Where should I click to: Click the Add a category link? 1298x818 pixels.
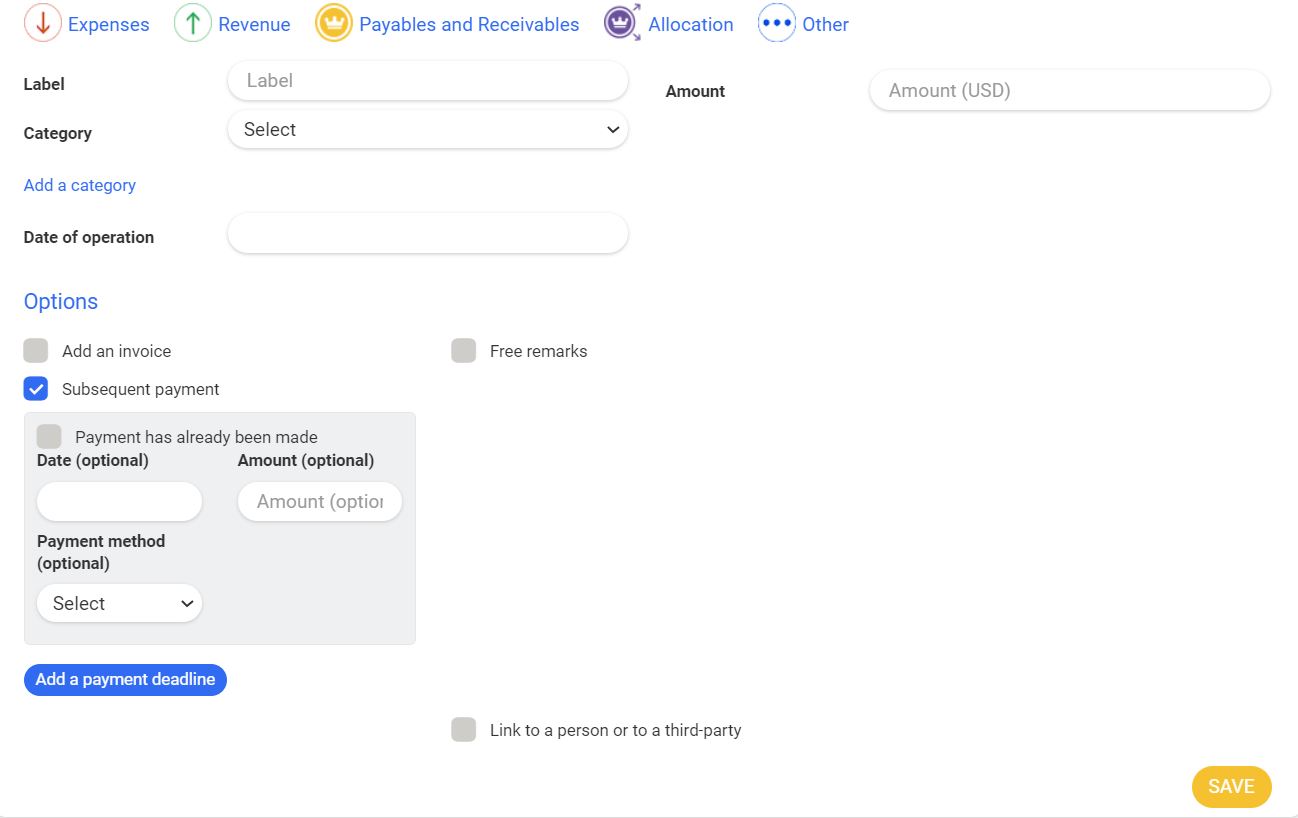pos(80,185)
